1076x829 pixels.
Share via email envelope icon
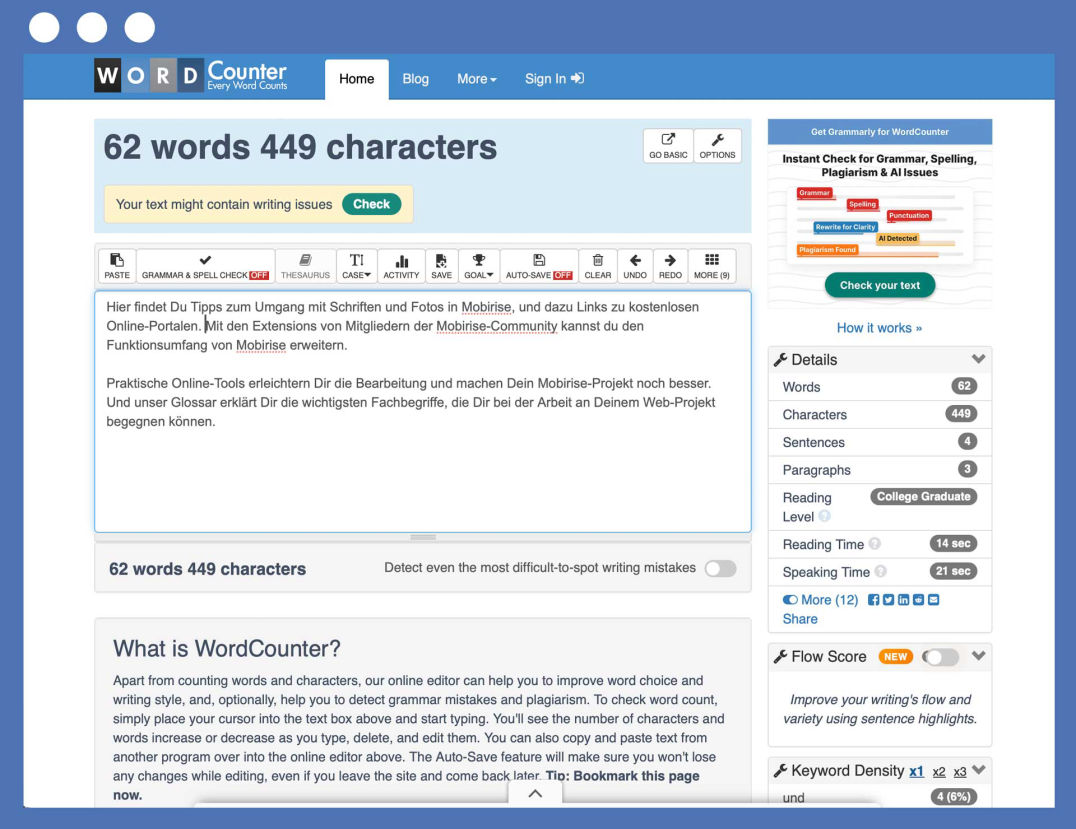point(934,600)
